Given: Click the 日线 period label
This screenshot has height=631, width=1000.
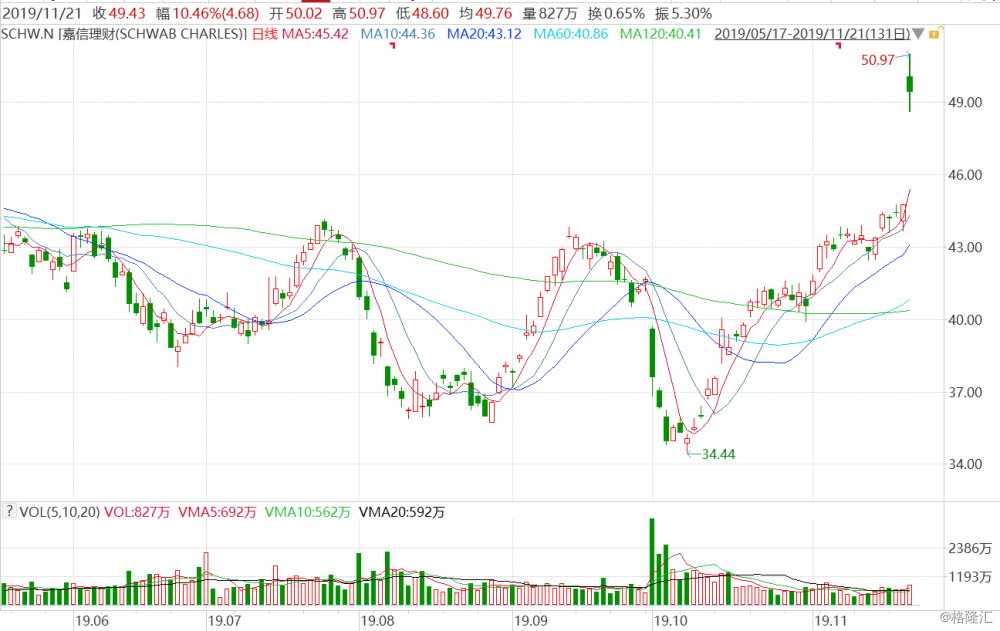Looking at the screenshot, I should (x=265, y=34).
